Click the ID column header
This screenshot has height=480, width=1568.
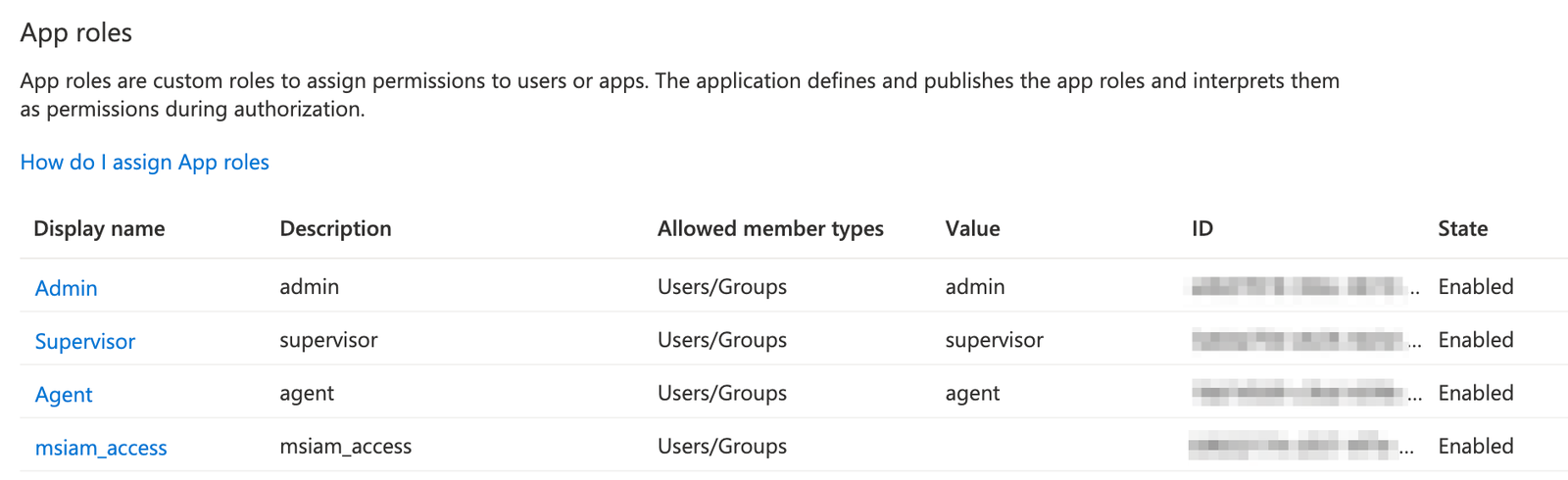coord(1202,229)
